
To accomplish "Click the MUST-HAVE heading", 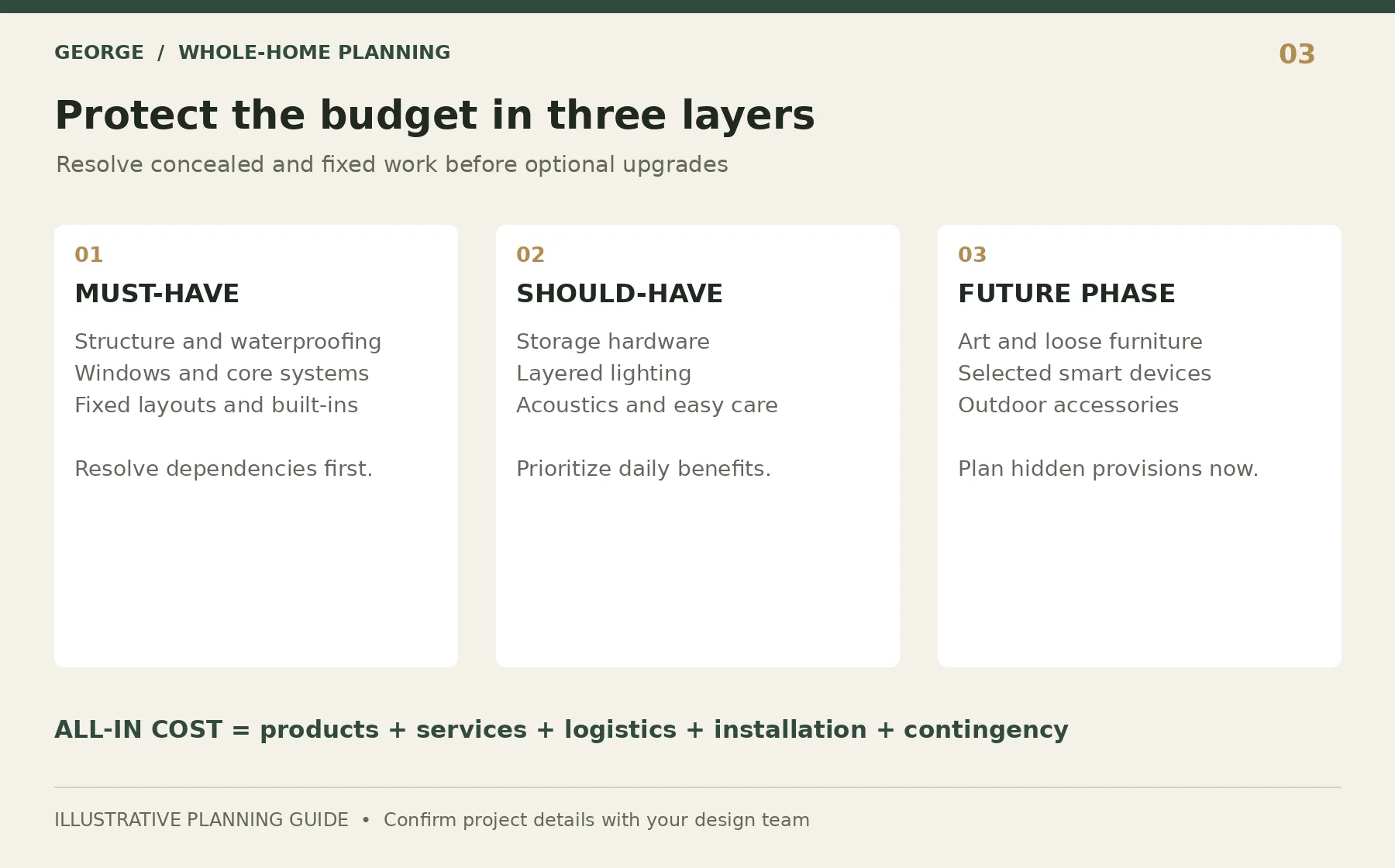I will 157,294.
